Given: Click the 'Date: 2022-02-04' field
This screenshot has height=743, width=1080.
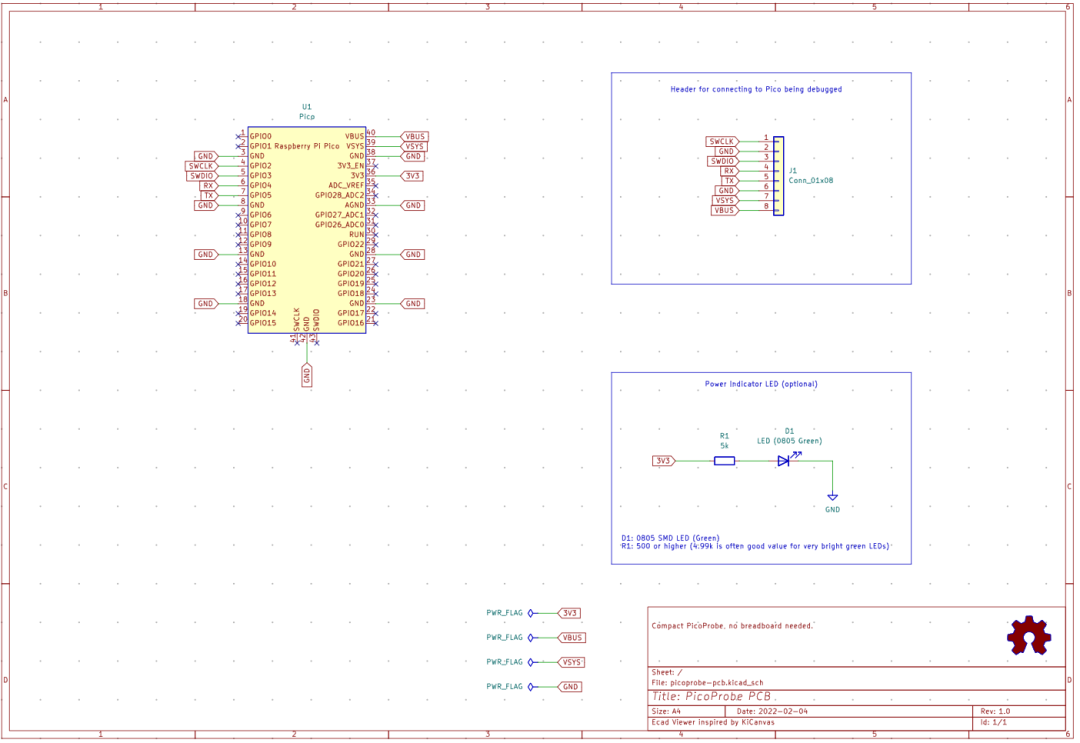Looking at the screenshot, I should point(772,711).
